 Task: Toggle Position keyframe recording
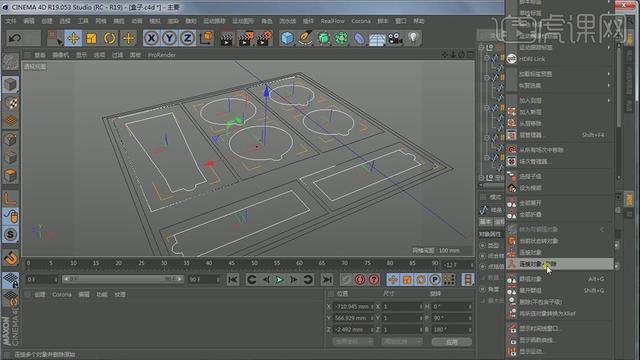tap(393, 280)
